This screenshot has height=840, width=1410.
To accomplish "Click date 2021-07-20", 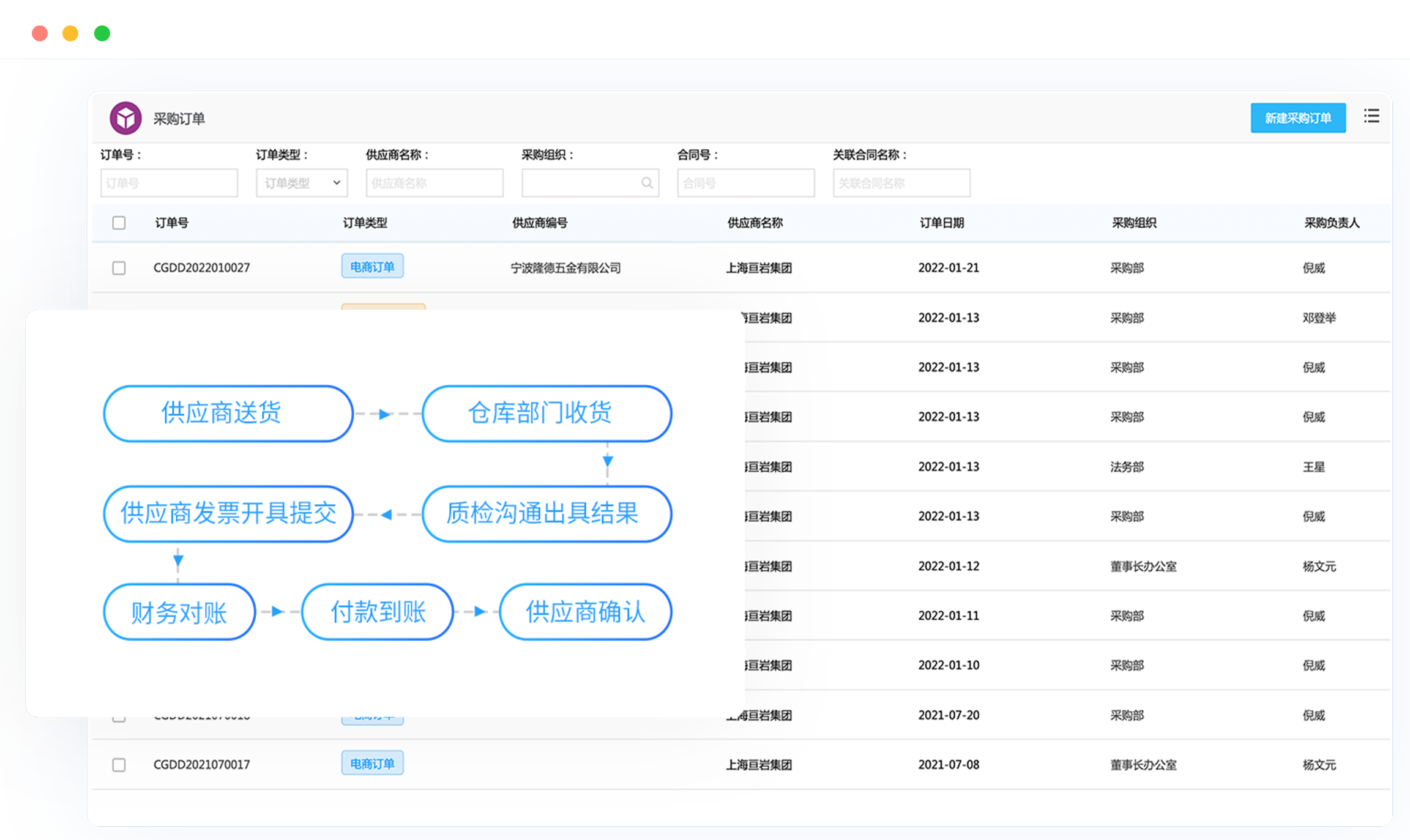I will 949,715.
